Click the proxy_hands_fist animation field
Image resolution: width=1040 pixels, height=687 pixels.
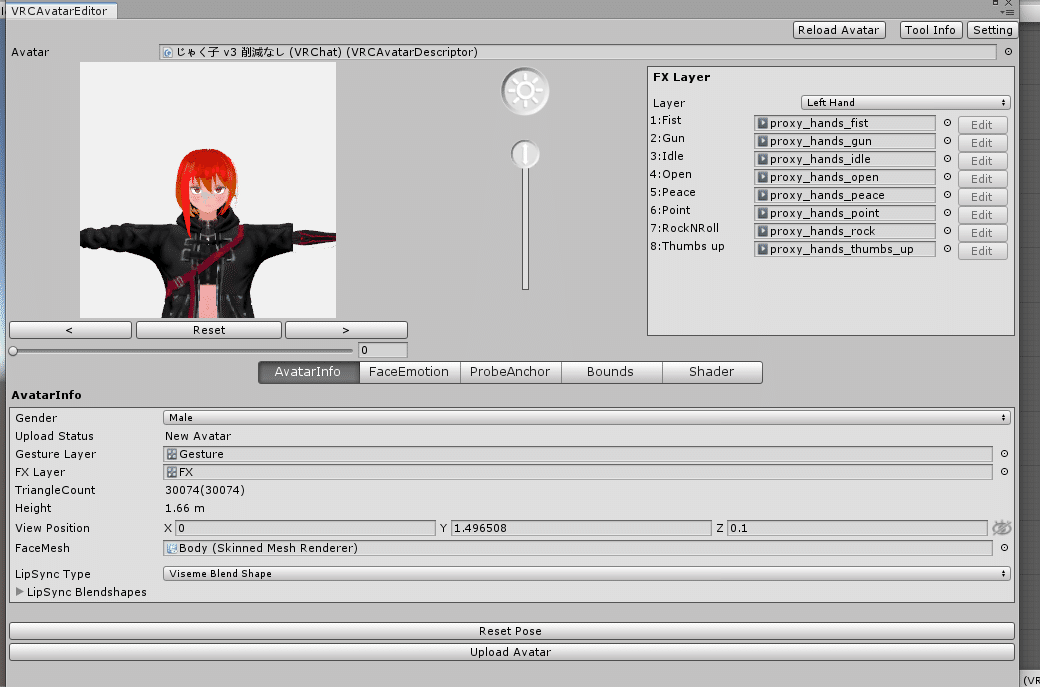845,123
